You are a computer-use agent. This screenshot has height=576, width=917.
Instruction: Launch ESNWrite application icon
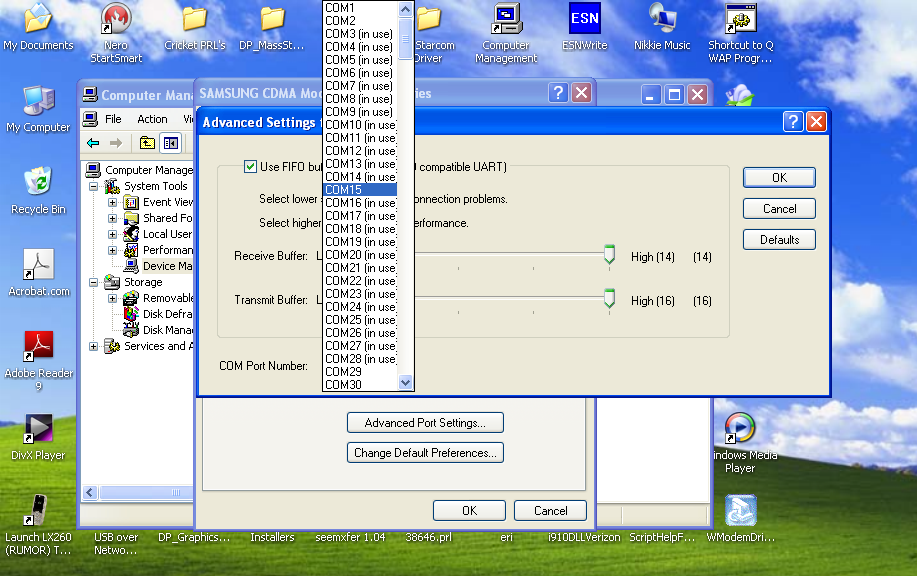585,27
